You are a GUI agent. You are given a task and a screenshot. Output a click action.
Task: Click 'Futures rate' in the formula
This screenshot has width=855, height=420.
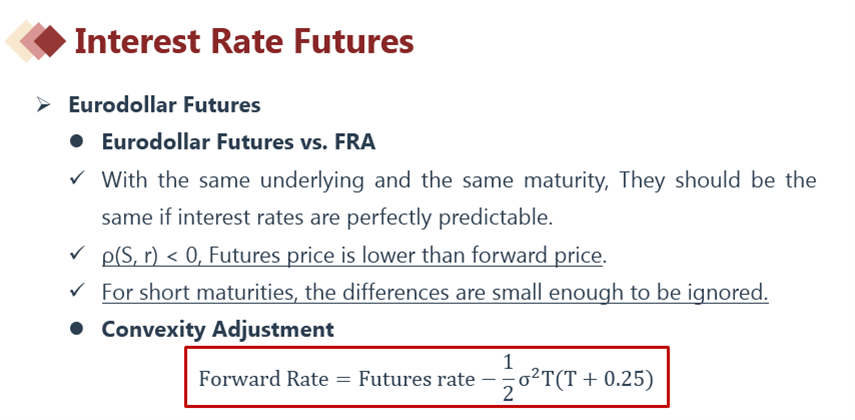416,380
